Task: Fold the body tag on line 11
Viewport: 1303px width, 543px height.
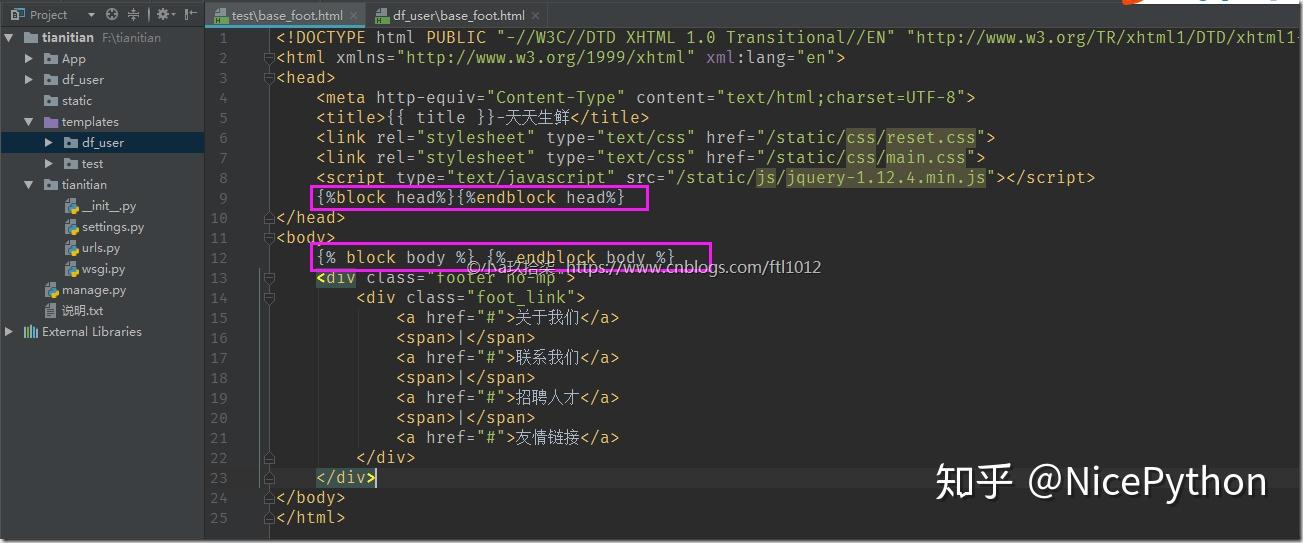Action: (x=268, y=238)
